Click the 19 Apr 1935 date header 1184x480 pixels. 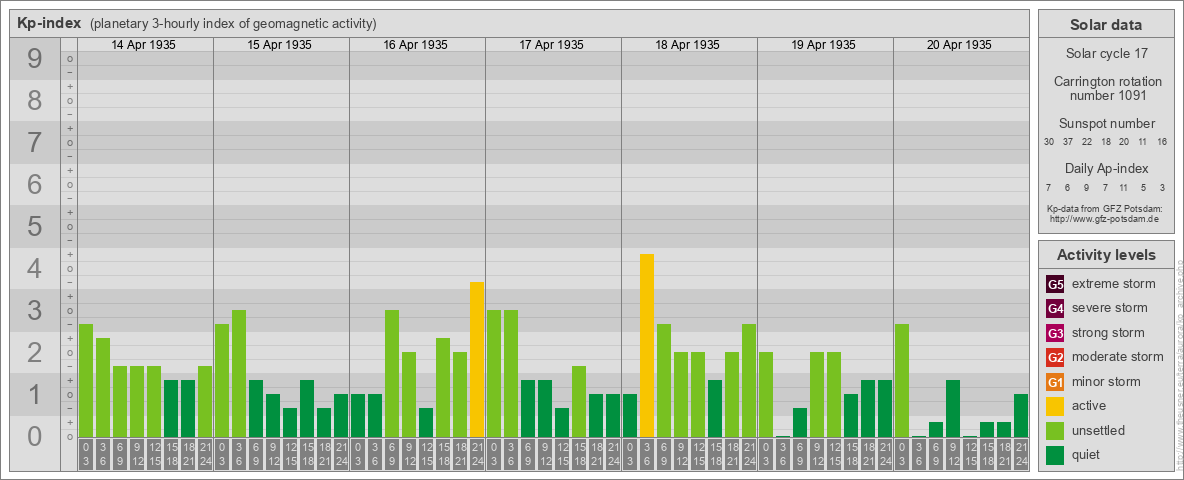tap(823, 45)
